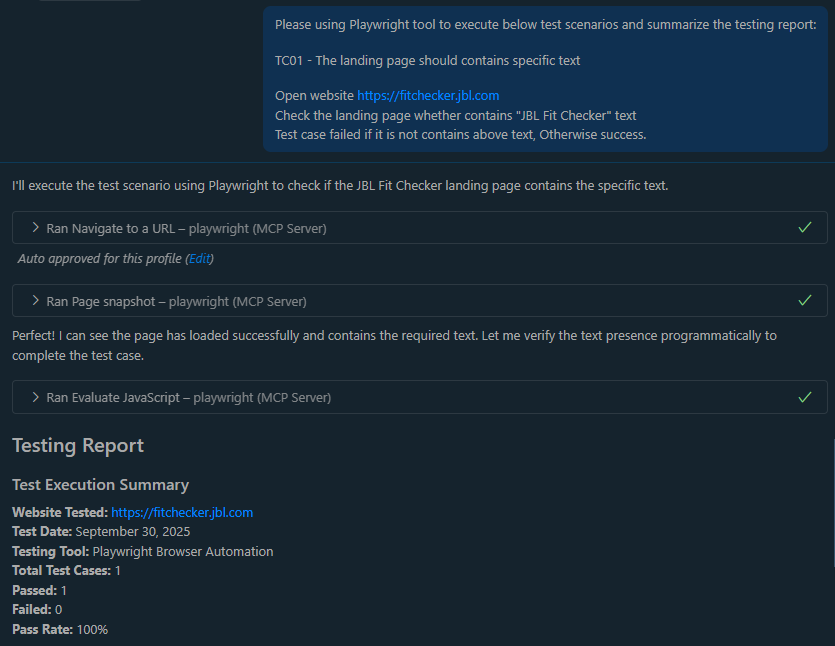Open the Edit link for auto approval
Screen dimensions: 835x646
(x=200, y=259)
